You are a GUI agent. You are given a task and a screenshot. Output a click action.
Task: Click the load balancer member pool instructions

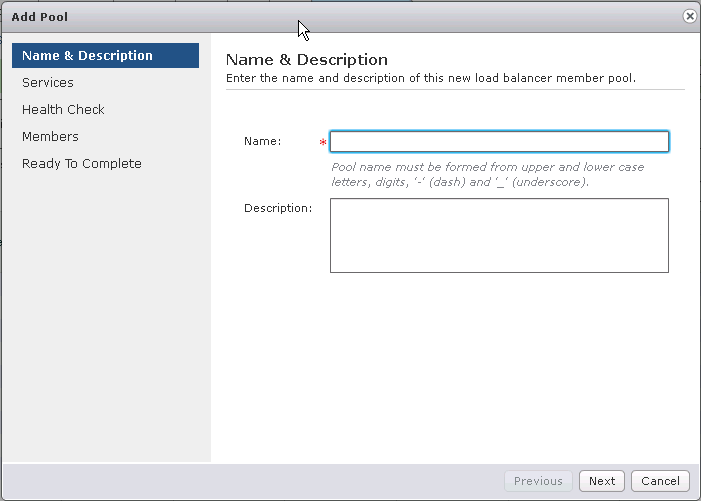431,78
